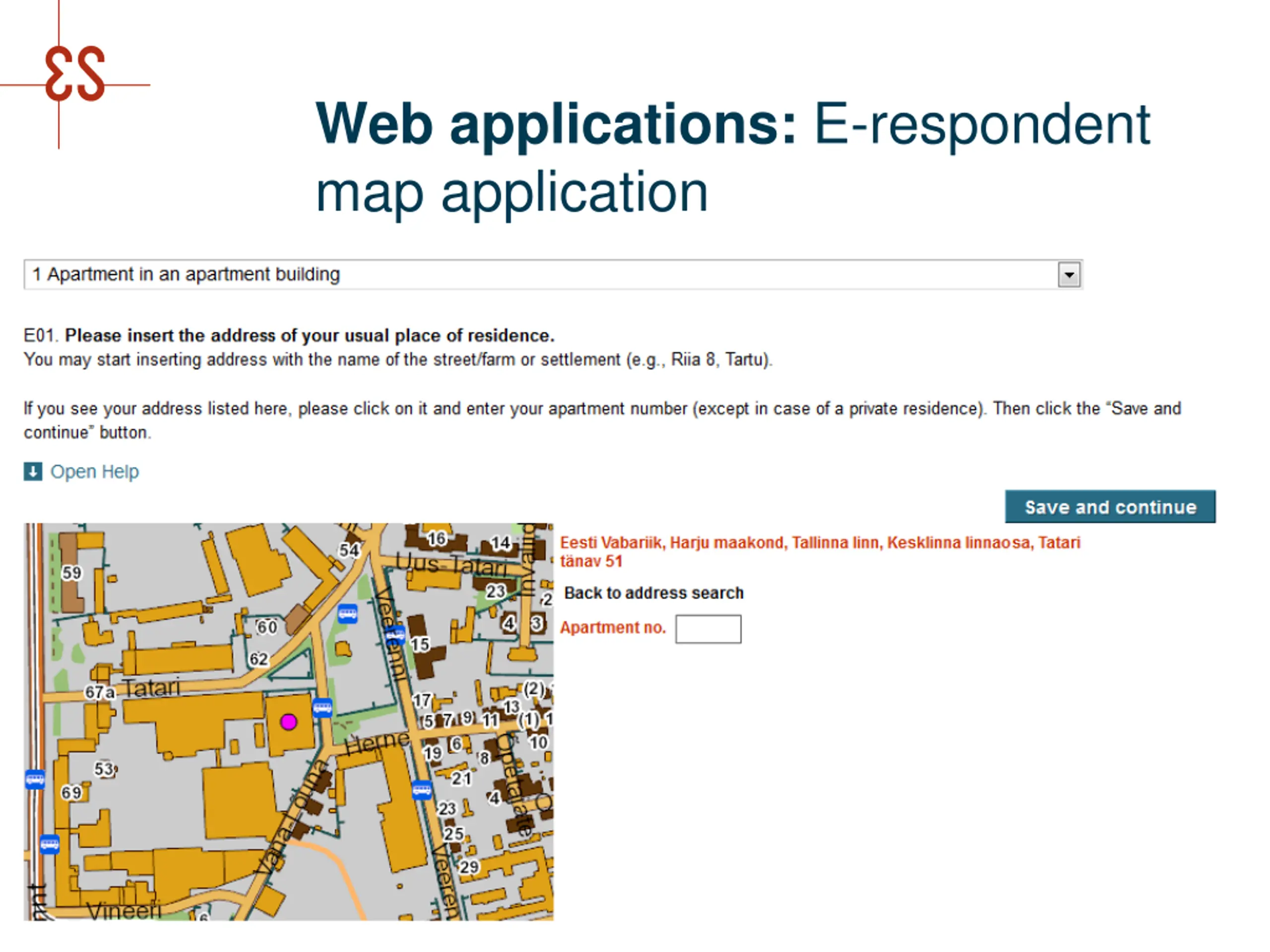Click the red address Tatari tänav 51

(x=820, y=551)
